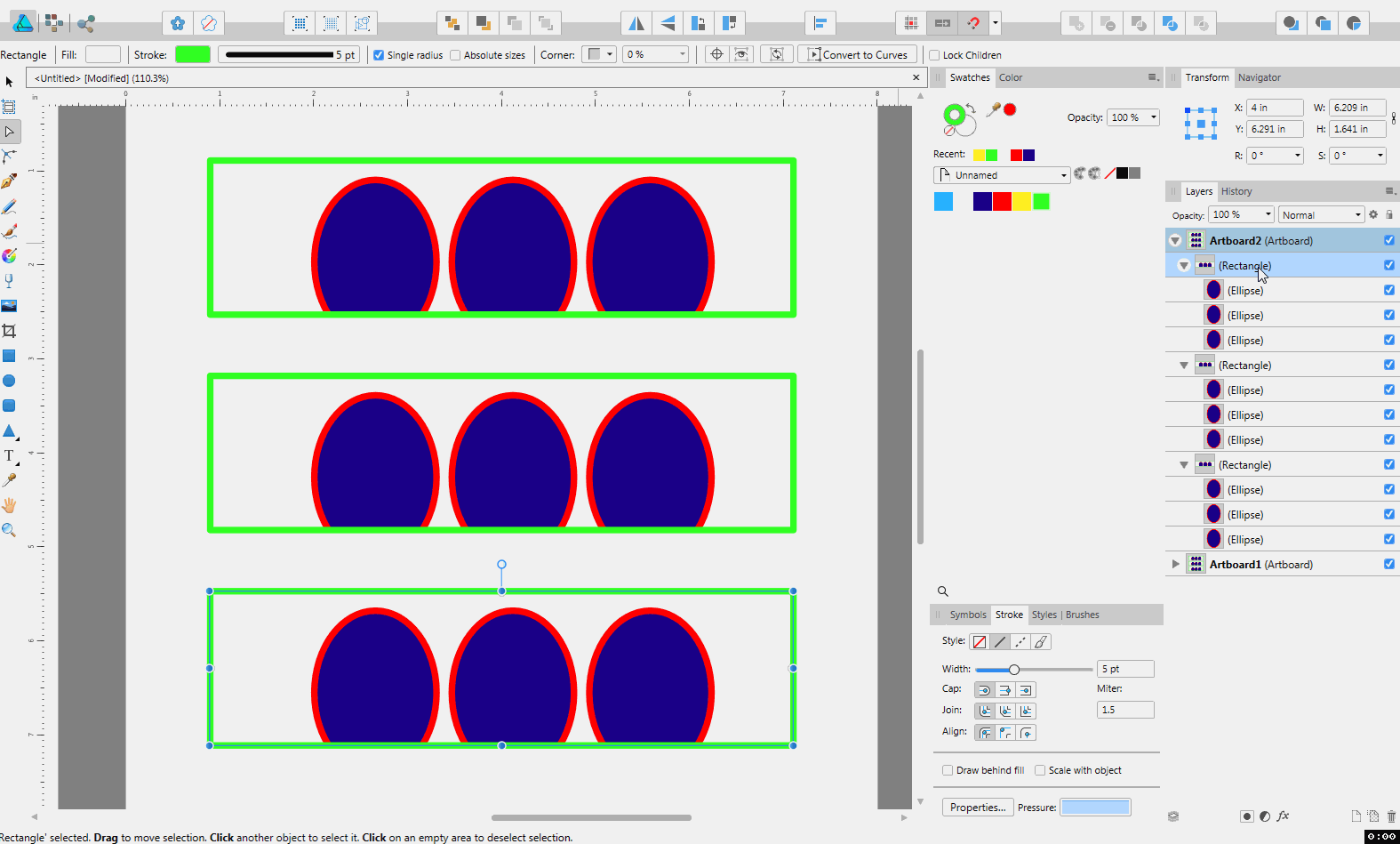Click the Fill color swatch

click(102, 54)
